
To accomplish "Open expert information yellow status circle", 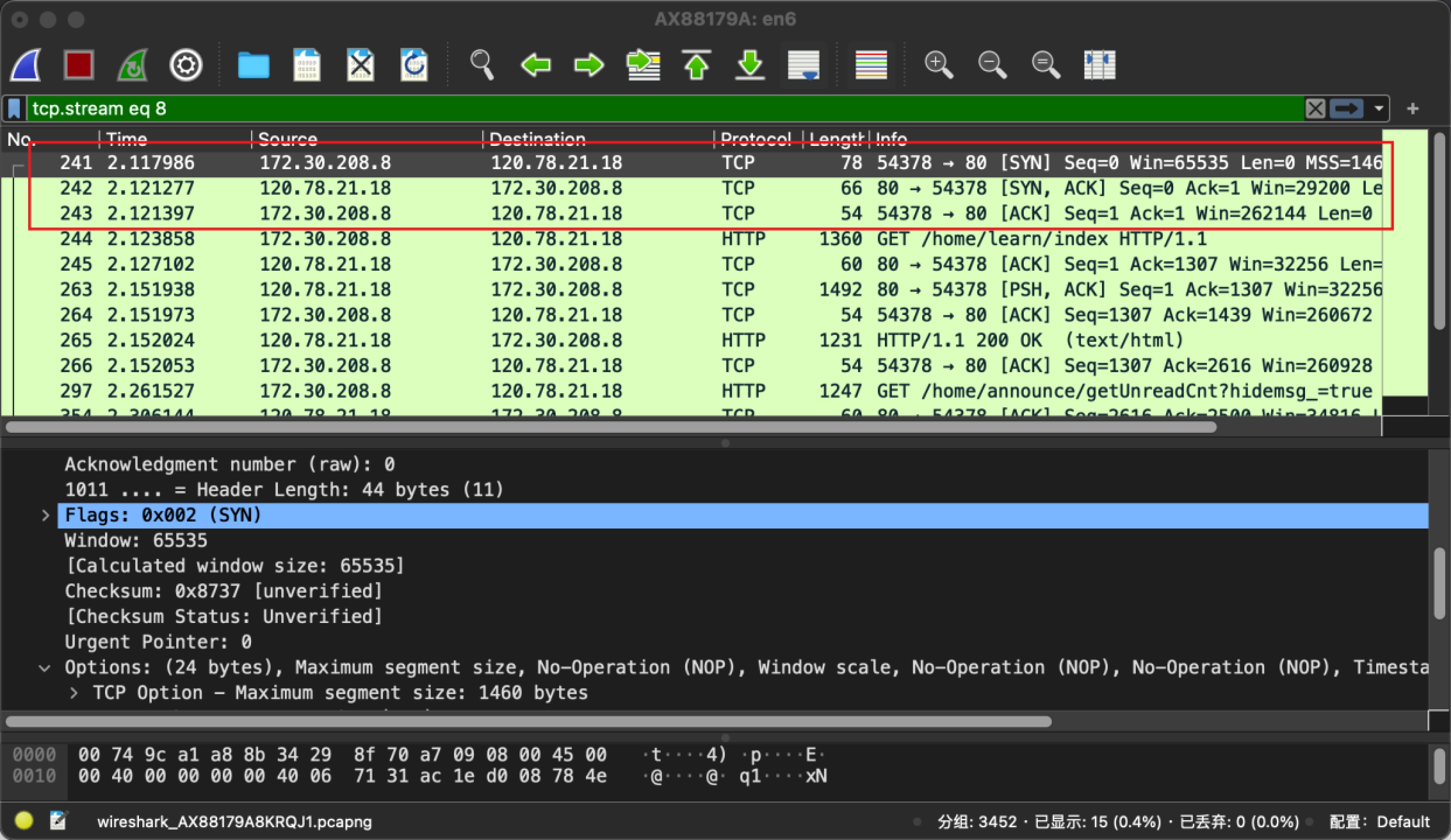I will 24,821.
